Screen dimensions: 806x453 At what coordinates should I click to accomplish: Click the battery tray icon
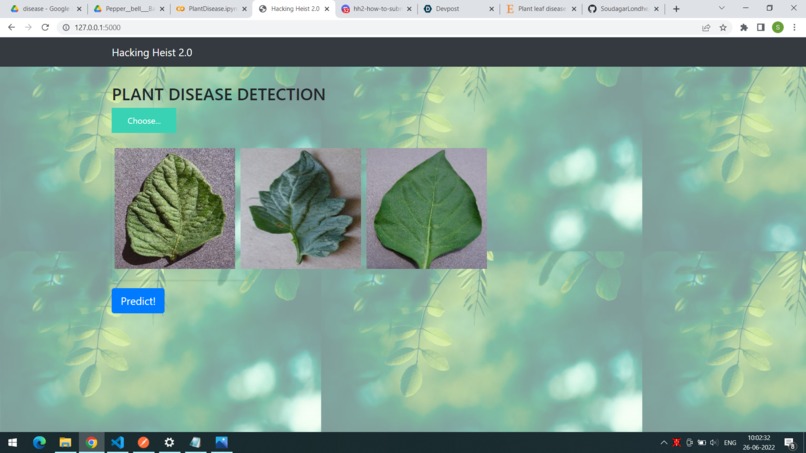tap(701, 443)
